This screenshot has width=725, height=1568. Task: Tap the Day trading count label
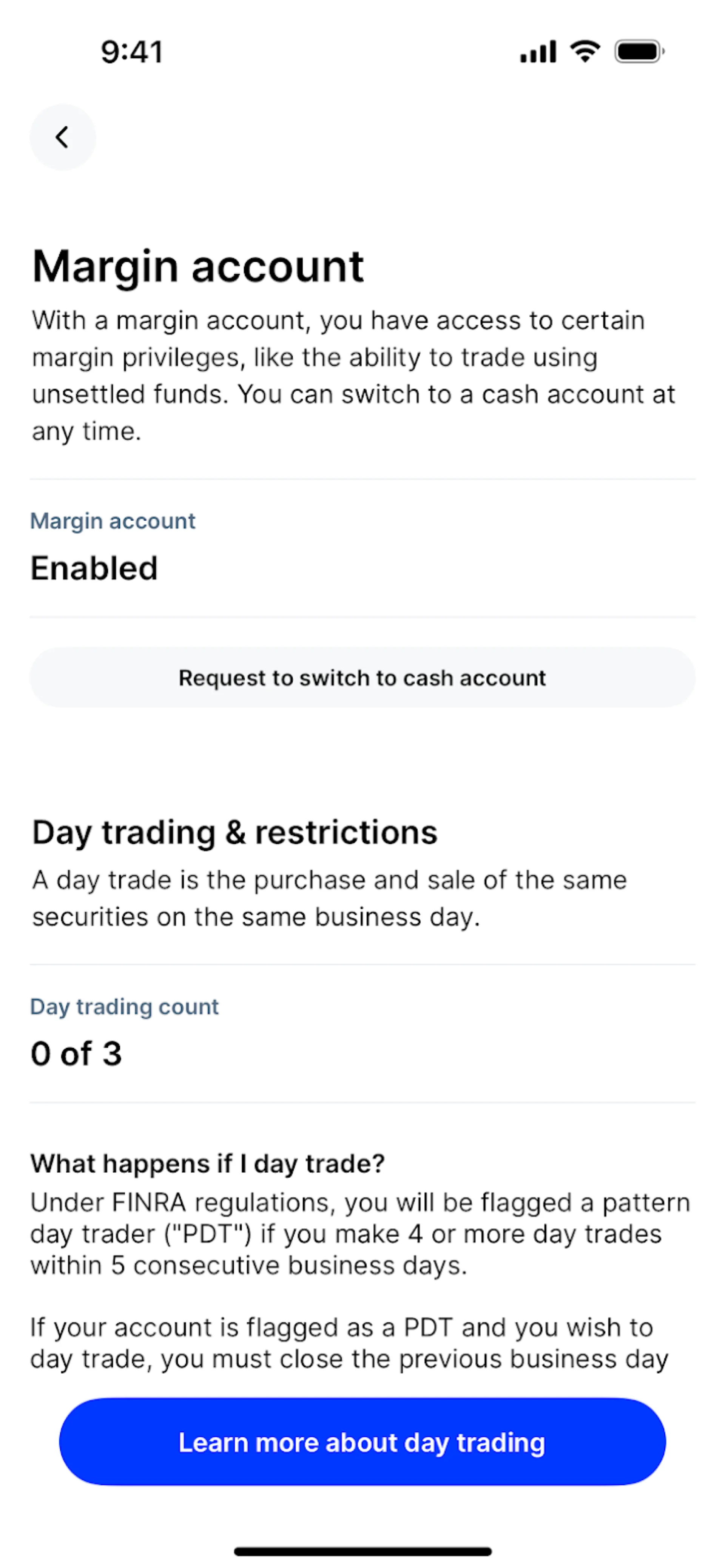[x=124, y=1007]
